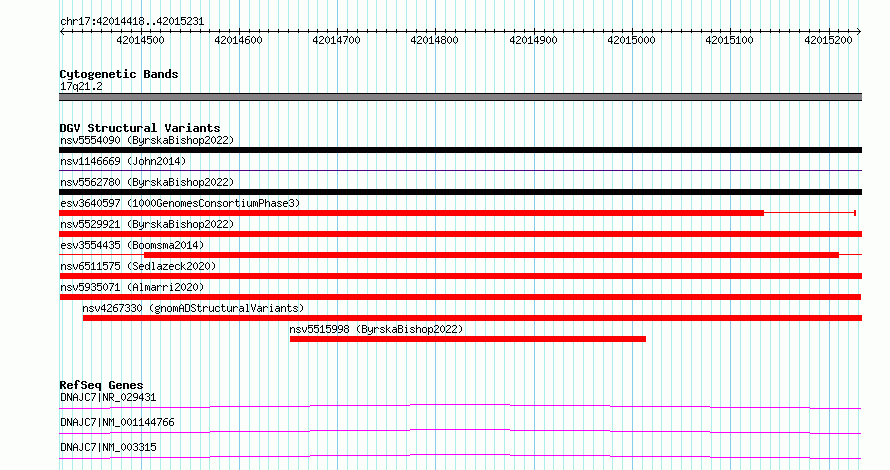
Task: Open variant label nsv5935071 (Almarri2020)
Action: click(x=132, y=287)
